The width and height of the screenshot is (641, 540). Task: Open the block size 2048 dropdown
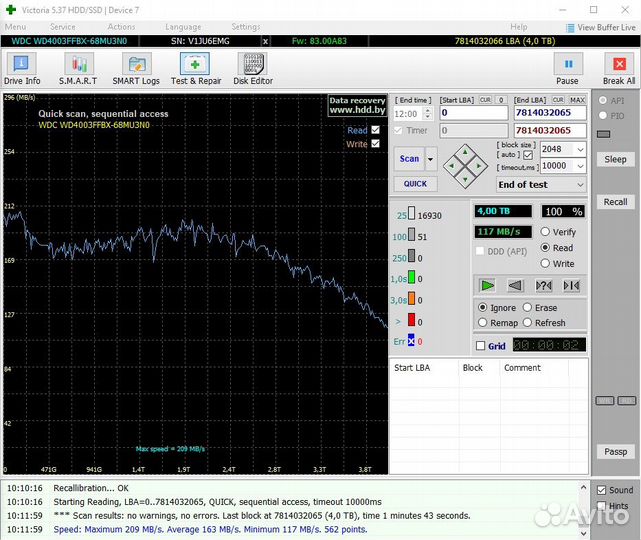pyautogui.click(x=579, y=149)
